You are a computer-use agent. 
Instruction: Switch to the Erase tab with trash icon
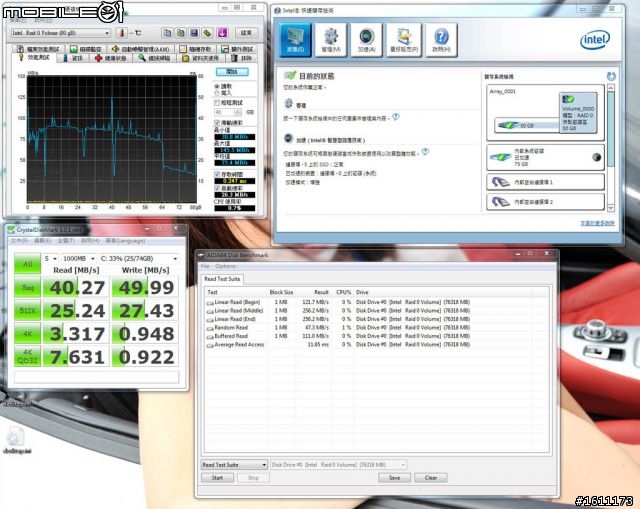click(242, 58)
